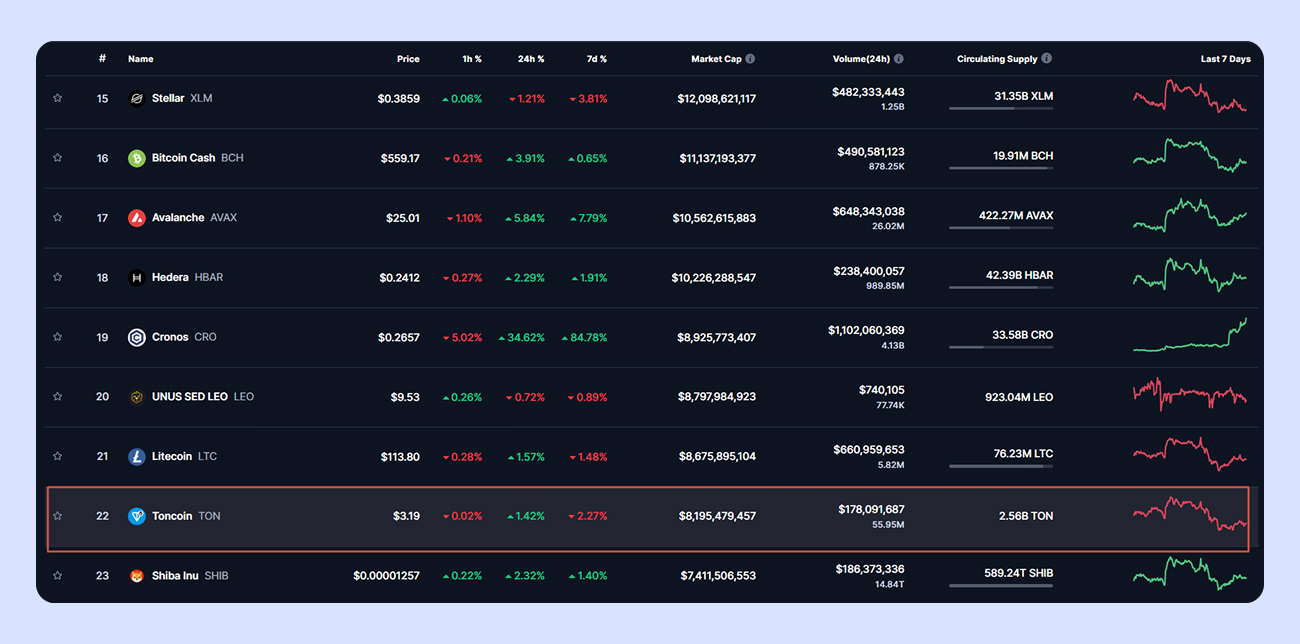Click Bitcoin Cash circulating supply progress bar
Screen dimensions: 1300x644
[x=1000, y=169]
